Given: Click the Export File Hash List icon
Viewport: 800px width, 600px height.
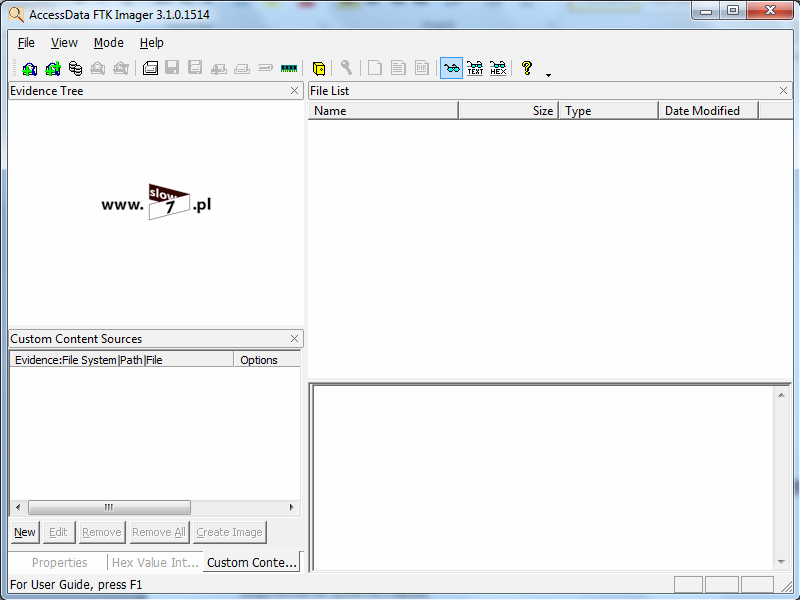Looking at the screenshot, I should (x=398, y=68).
